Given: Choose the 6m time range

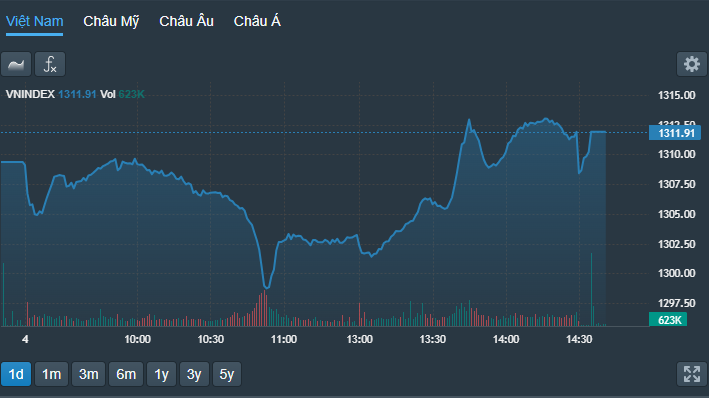Looking at the screenshot, I should tap(126, 374).
